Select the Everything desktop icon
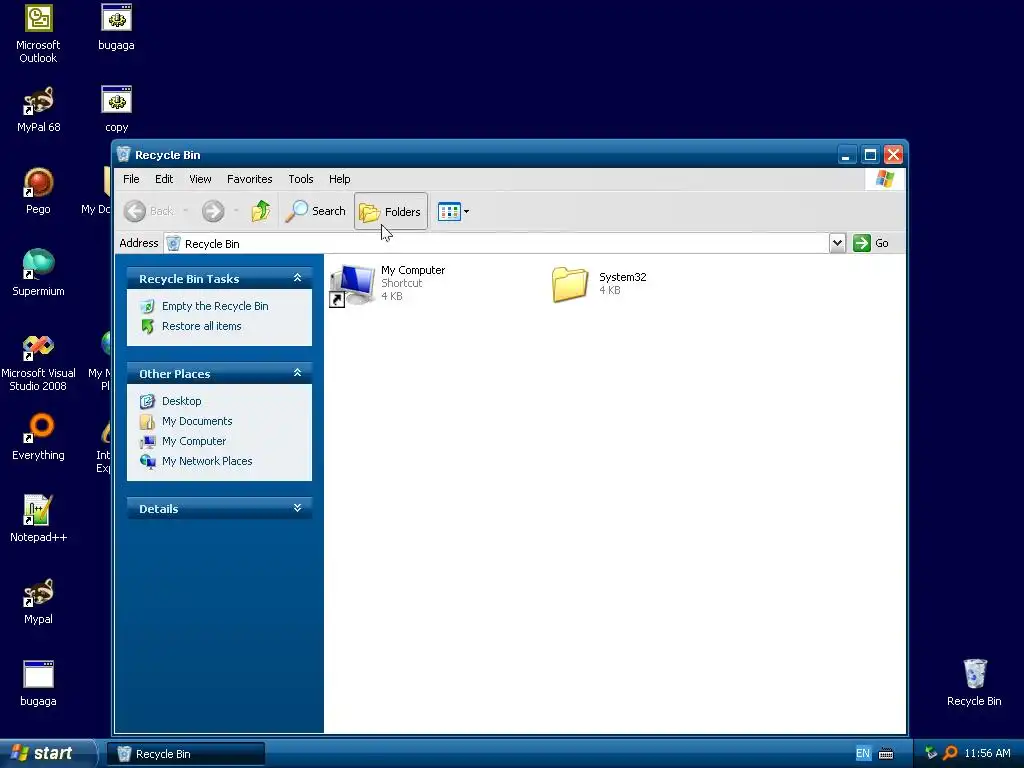Viewport: 1024px width, 768px height. pos(38,437)
